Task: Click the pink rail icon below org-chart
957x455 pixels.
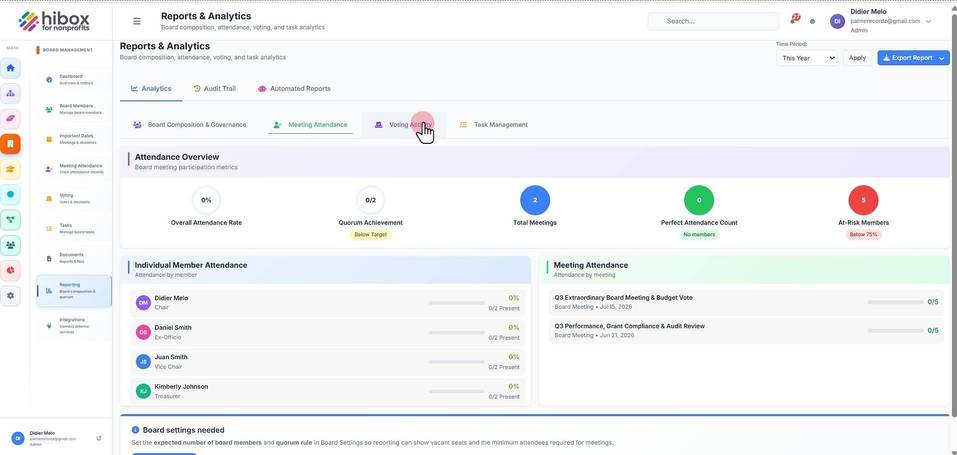Action: point(10,118)
